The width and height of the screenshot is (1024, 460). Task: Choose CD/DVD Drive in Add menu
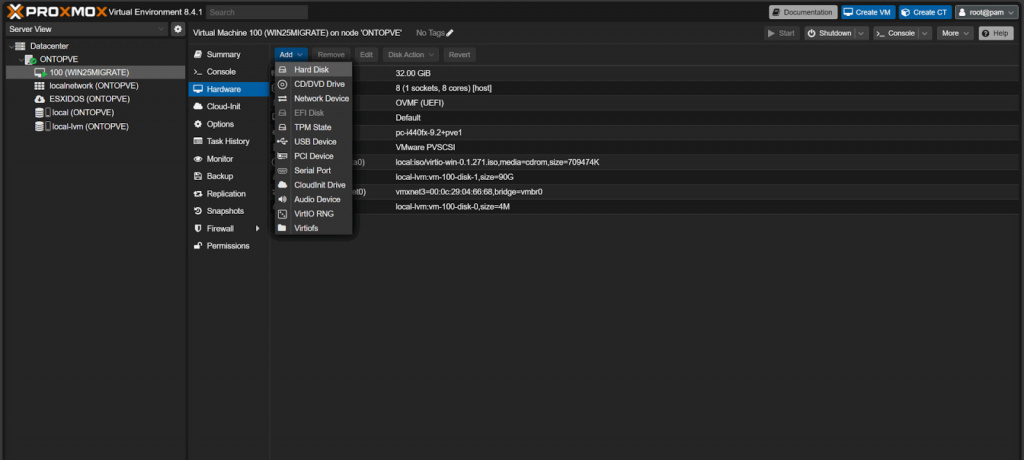coord(313,84)
